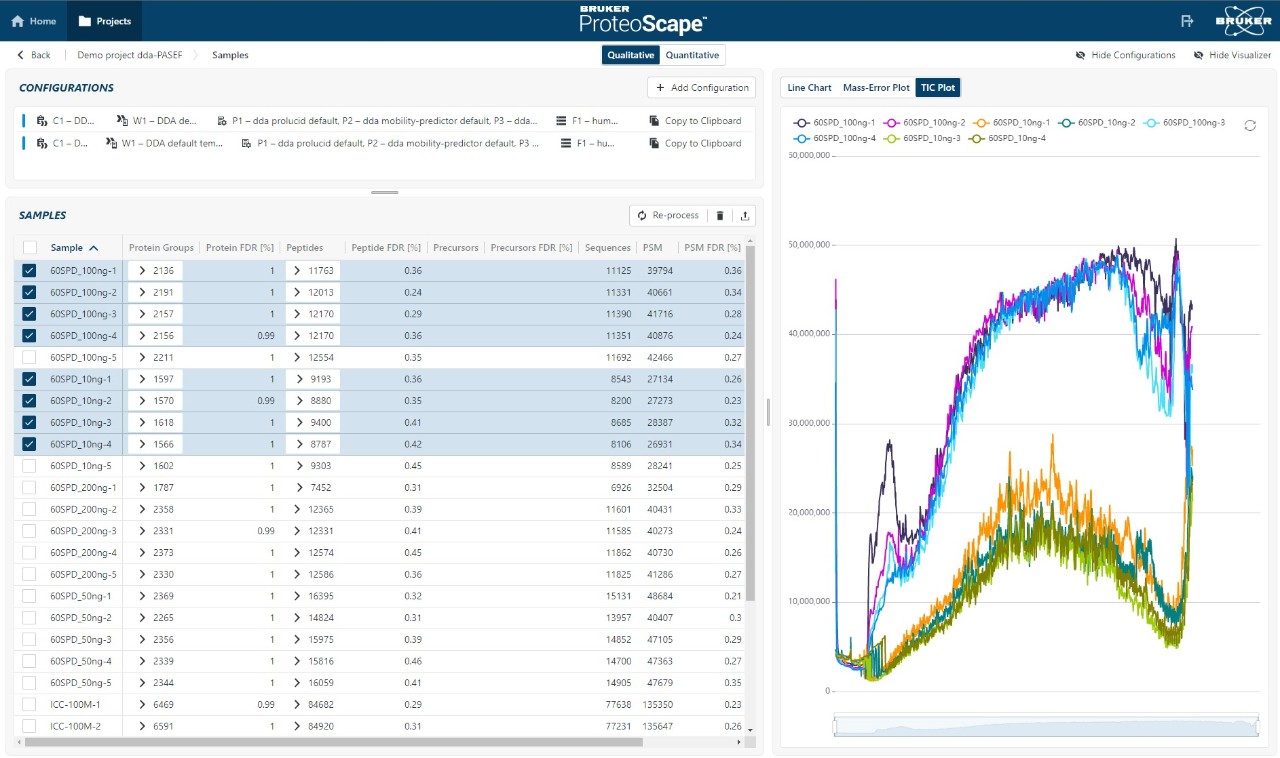This screenshot has height=758, width=1280.
Task: Expand peptides 12013 for 60SPD_100ng-2
Action: [x=297, y=292]
